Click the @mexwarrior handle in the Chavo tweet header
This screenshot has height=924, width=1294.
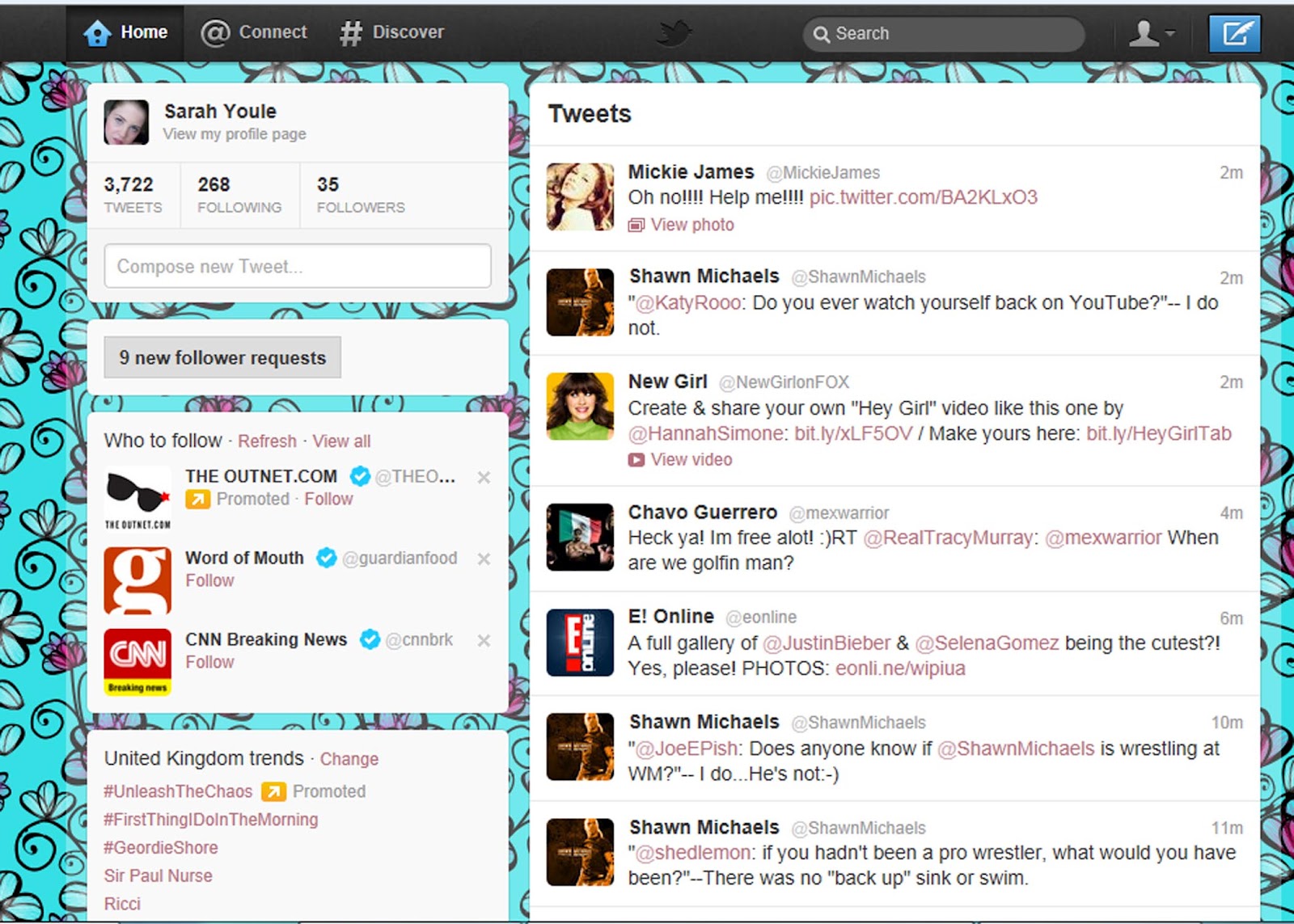click(839, 513)
